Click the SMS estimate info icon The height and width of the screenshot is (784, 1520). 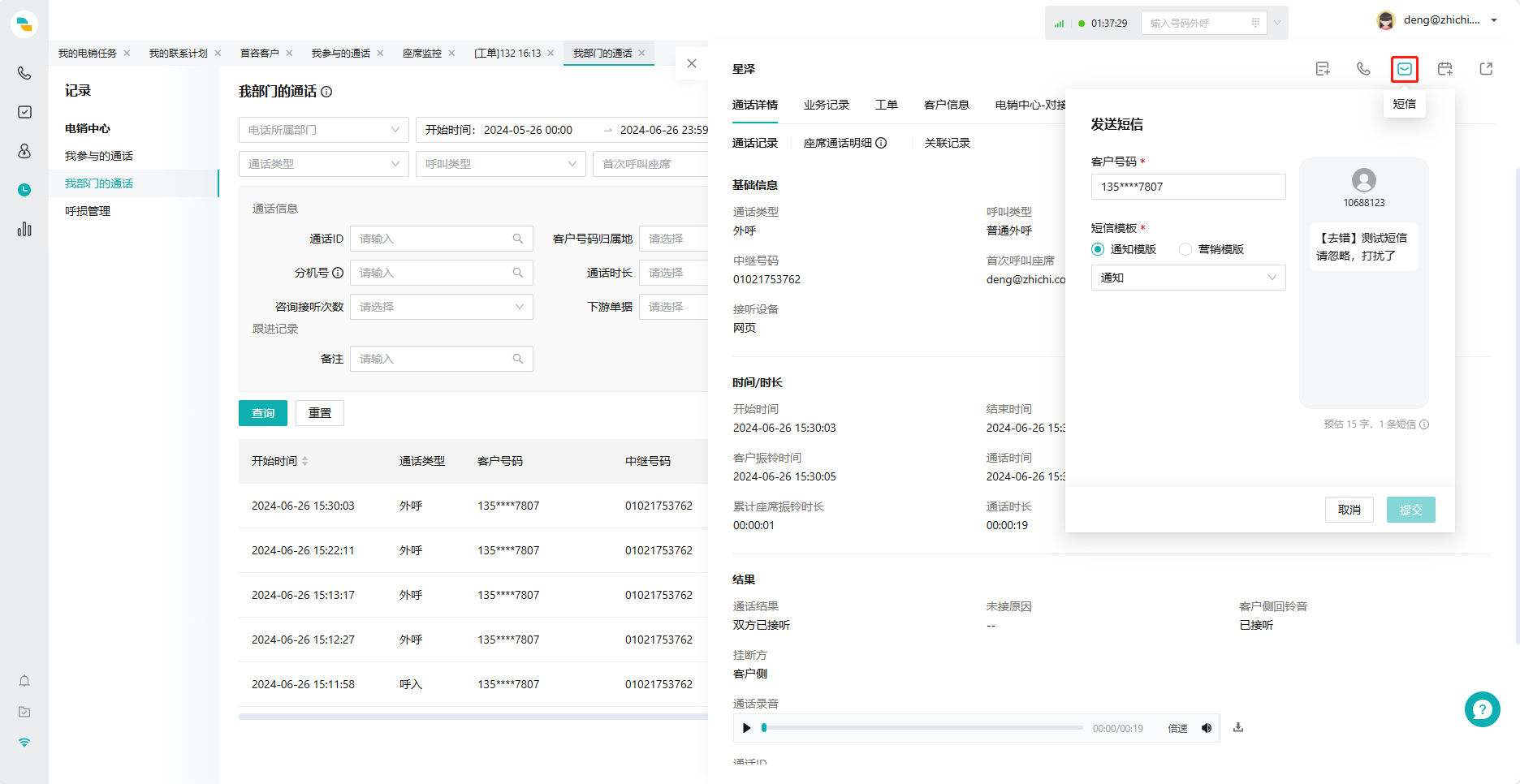coord(1424,424)
